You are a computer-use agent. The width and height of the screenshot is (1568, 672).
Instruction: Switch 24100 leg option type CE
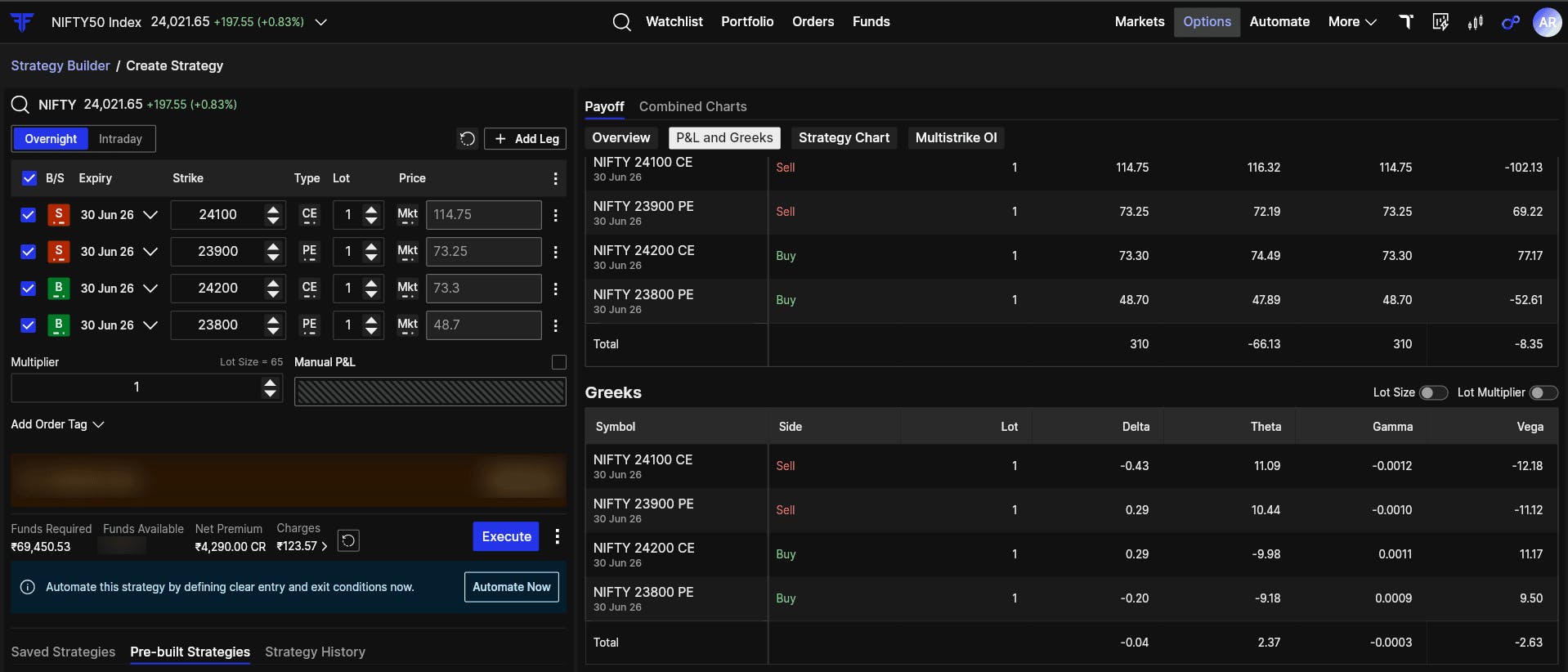(309, 215)
